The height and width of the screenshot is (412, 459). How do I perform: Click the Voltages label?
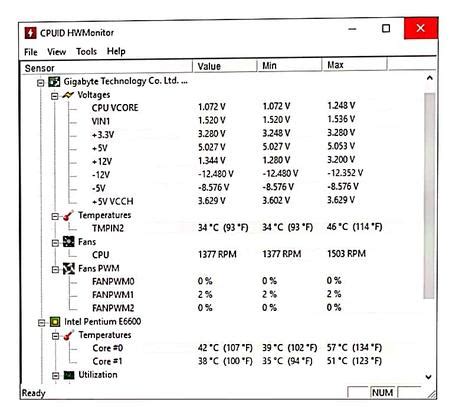94,95
